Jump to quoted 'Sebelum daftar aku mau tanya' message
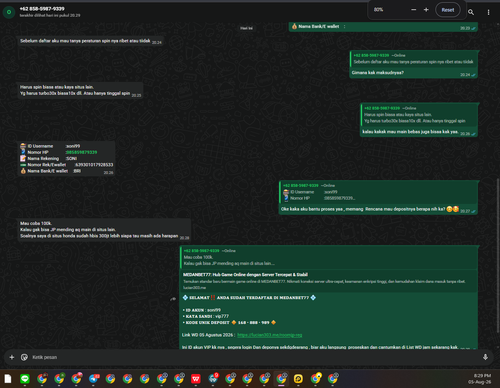500x388 pixels. click(413, 59)
